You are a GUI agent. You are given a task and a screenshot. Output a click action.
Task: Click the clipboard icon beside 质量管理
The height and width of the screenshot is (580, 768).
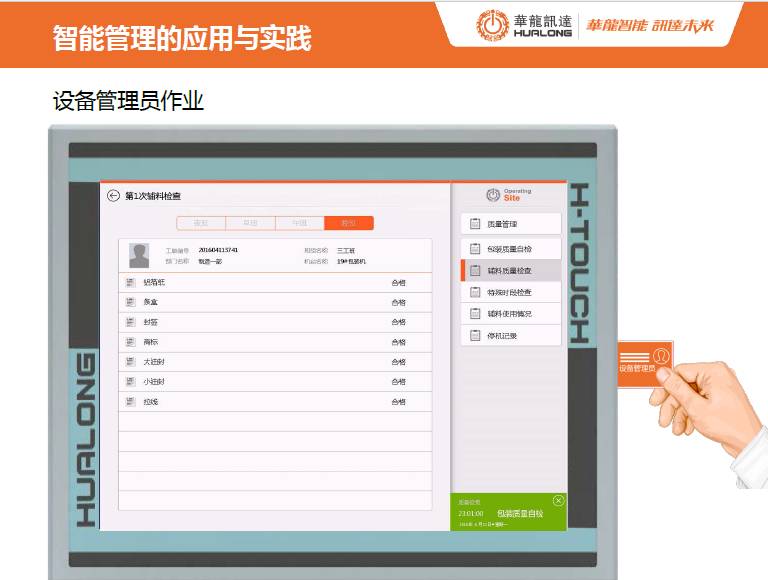[x=475, y=224]
